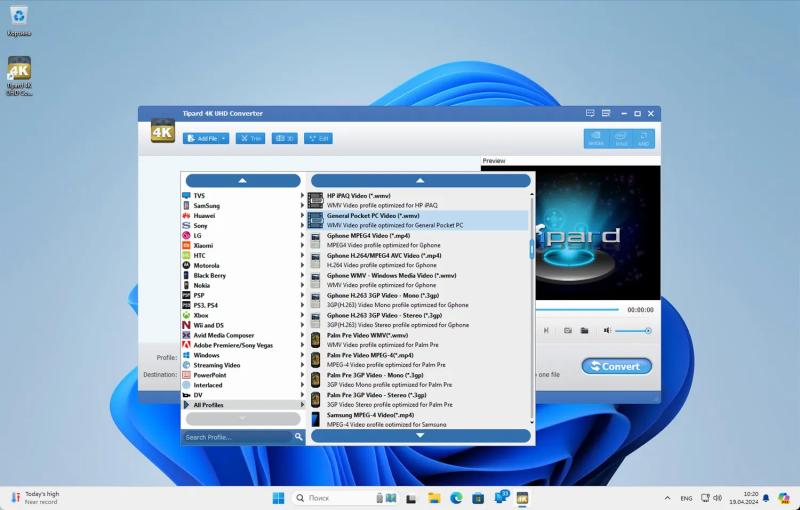Open the DV category
800x510 pixels.
[243, 395]
